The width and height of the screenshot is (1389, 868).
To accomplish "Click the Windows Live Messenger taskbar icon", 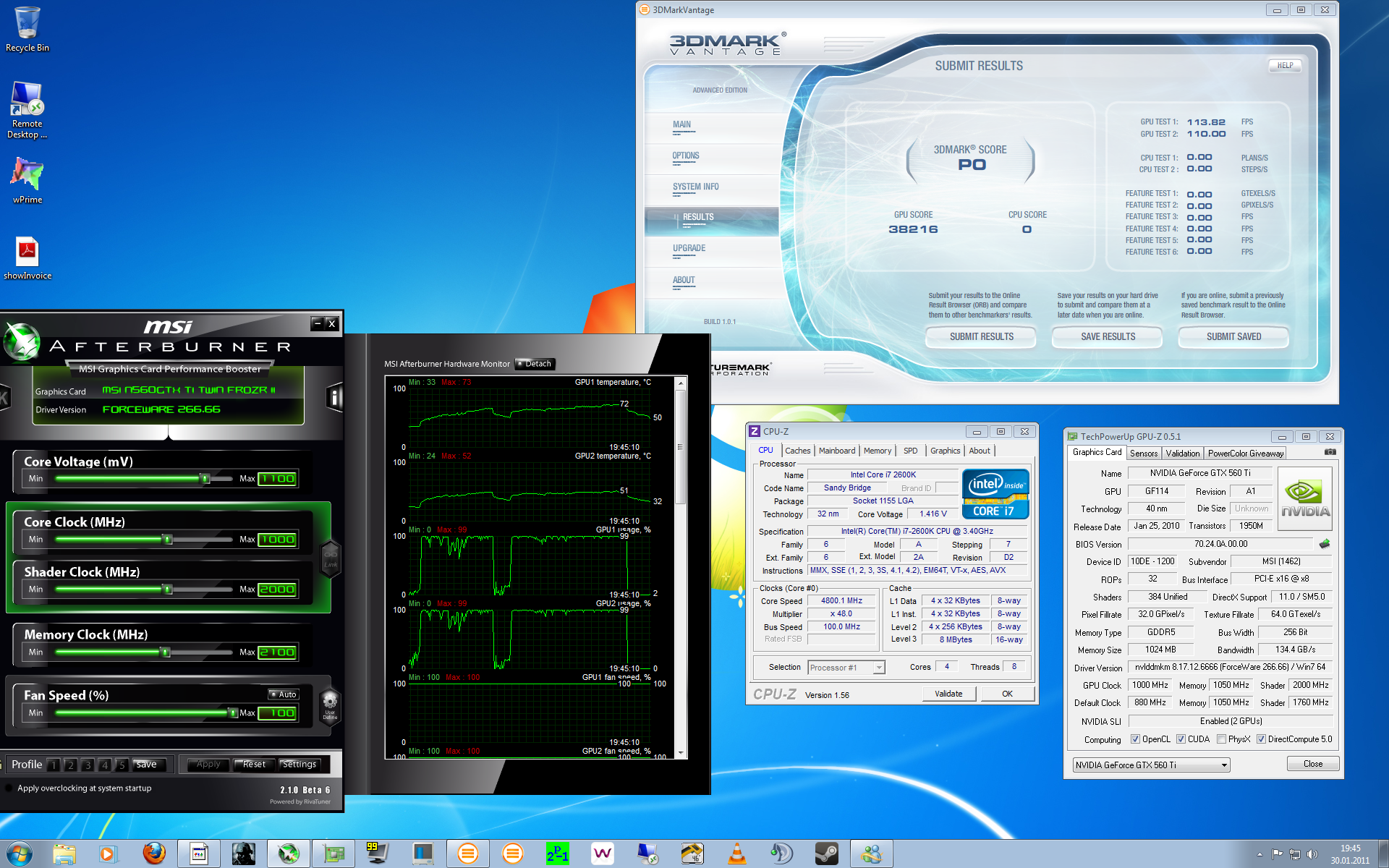I will pos(872,854).
